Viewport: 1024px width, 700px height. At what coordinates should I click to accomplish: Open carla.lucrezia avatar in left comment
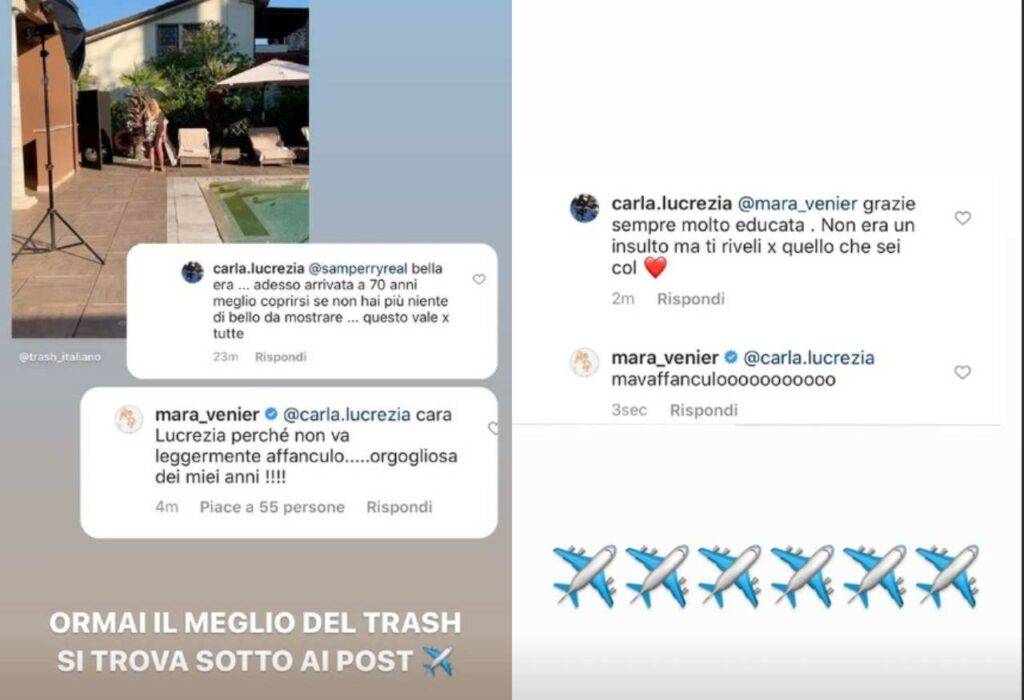(193, 272)
